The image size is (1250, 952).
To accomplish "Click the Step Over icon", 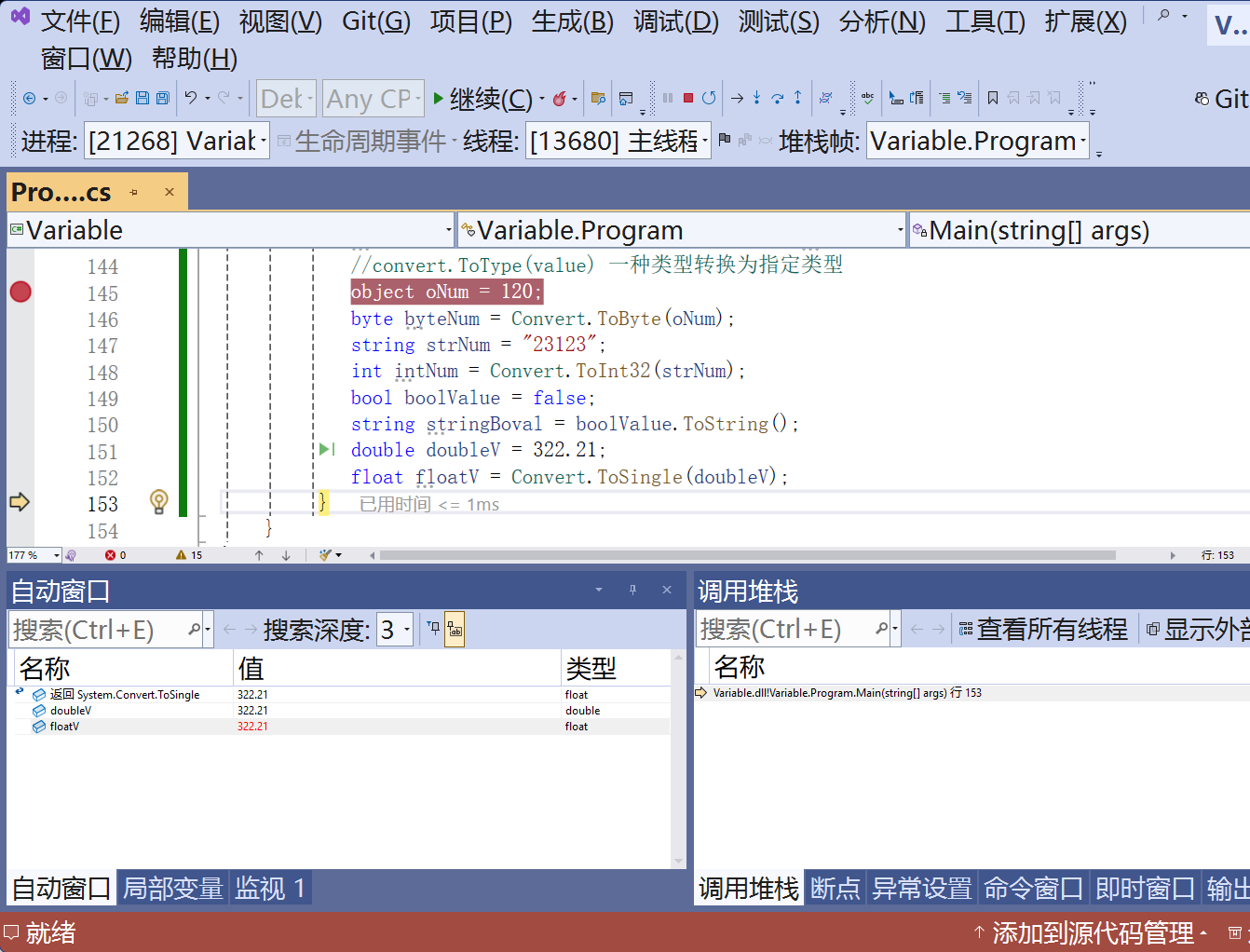I will [778, 97].
